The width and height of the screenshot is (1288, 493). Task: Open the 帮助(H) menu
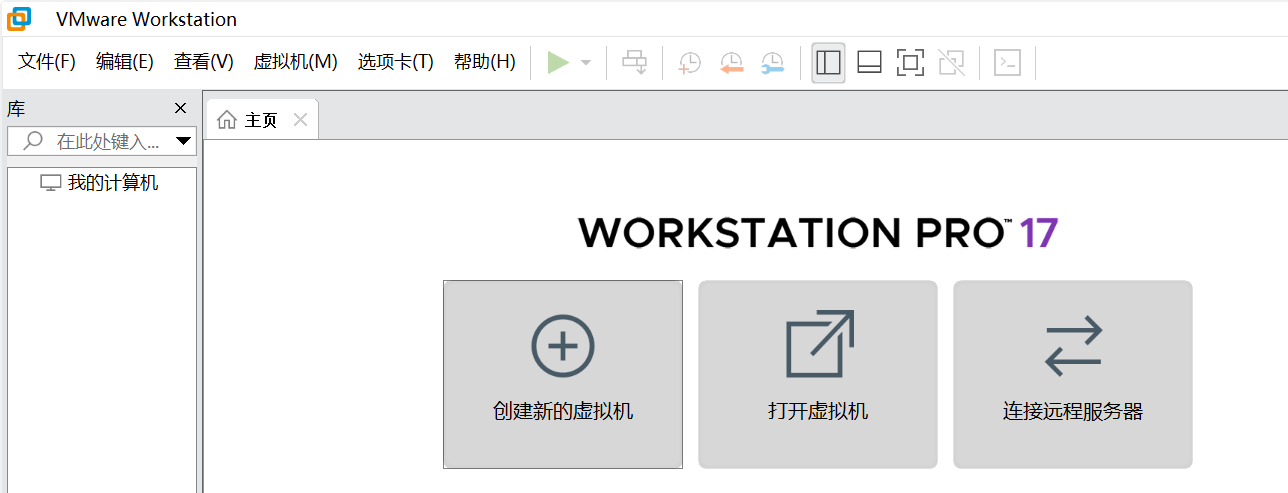click(x=485, y=62)
